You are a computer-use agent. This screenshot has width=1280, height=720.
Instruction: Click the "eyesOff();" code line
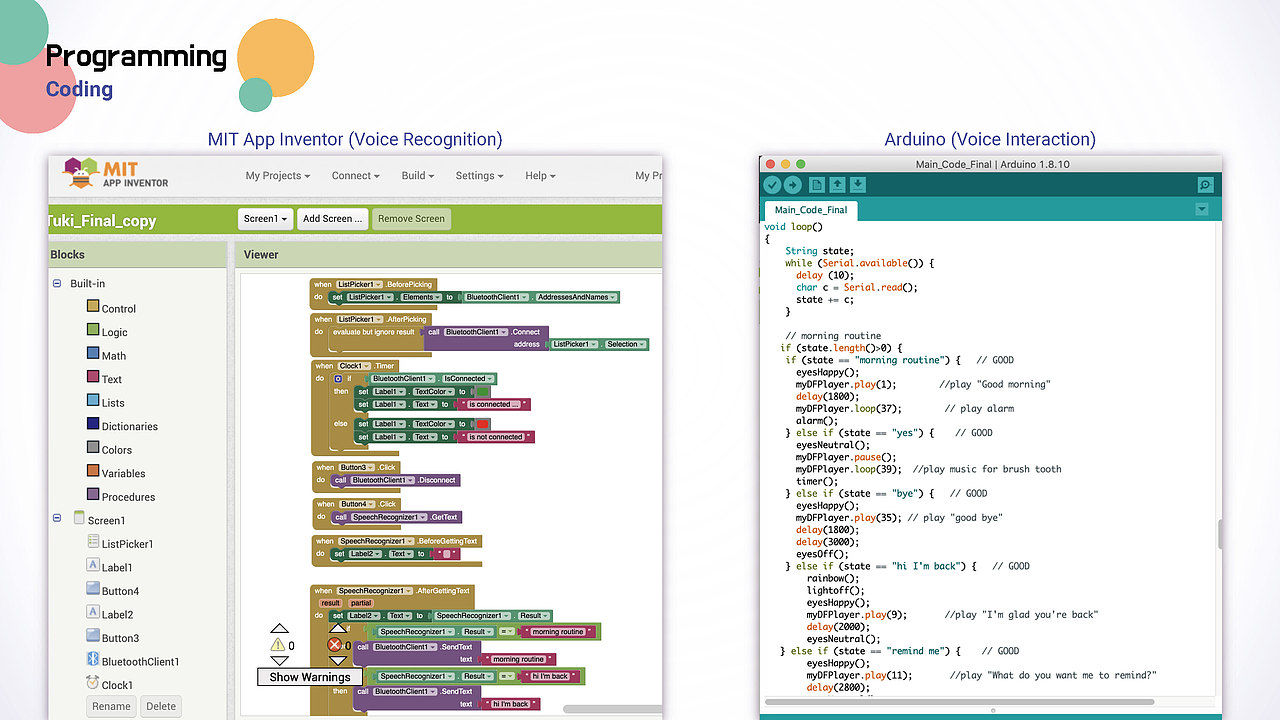tap(822, 554)
